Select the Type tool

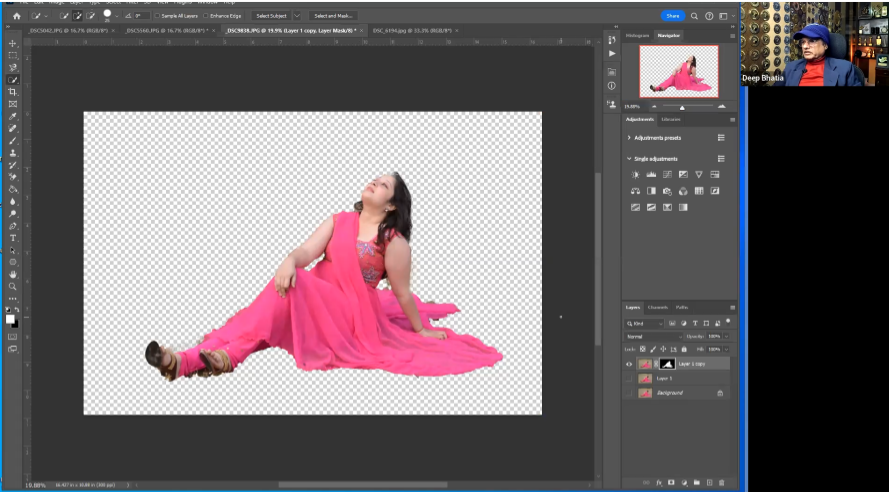pos(13,238)
